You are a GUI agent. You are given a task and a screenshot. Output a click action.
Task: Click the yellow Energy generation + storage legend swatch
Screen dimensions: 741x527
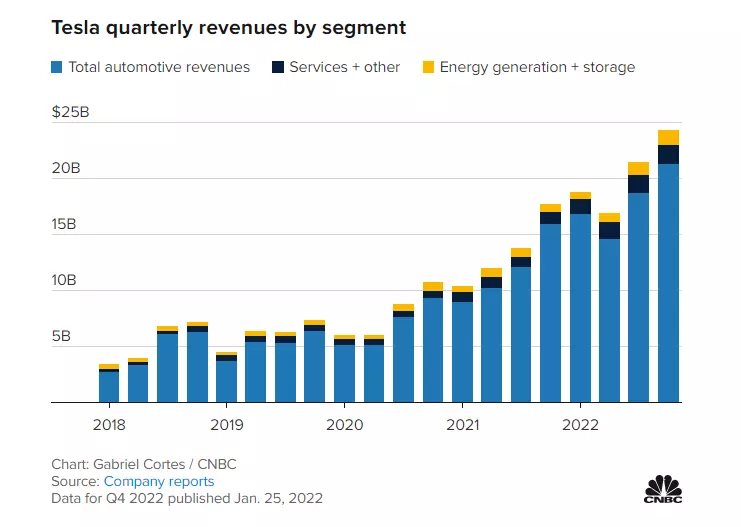tap(428, 67)
